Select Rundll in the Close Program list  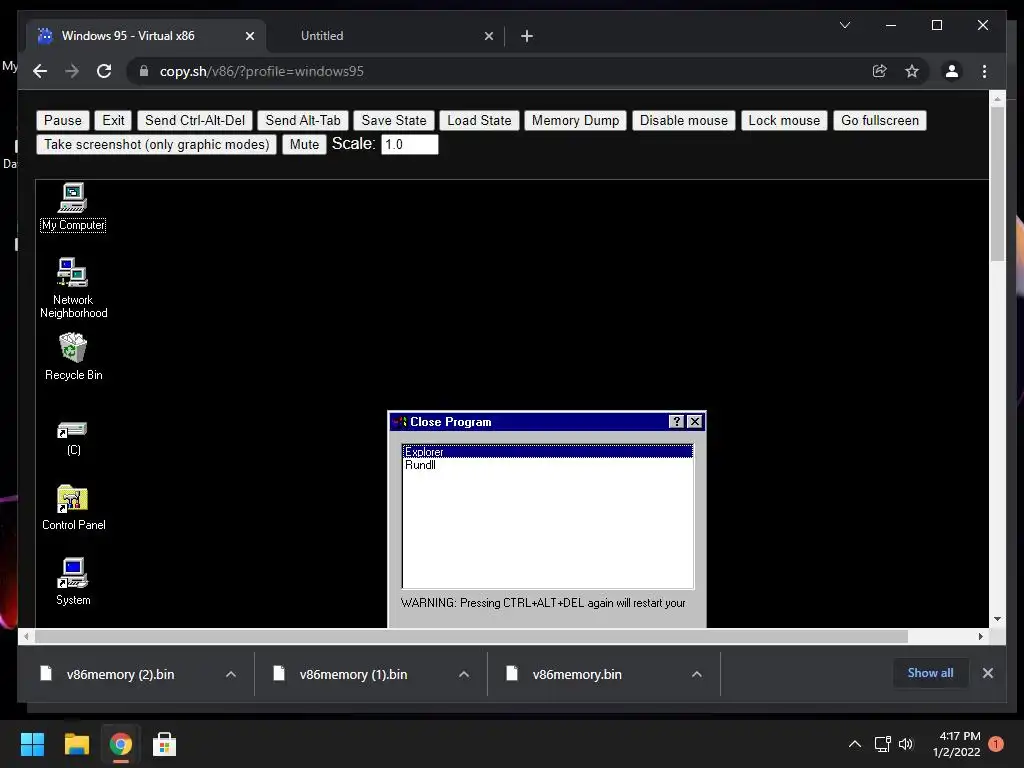pos(547,464)
